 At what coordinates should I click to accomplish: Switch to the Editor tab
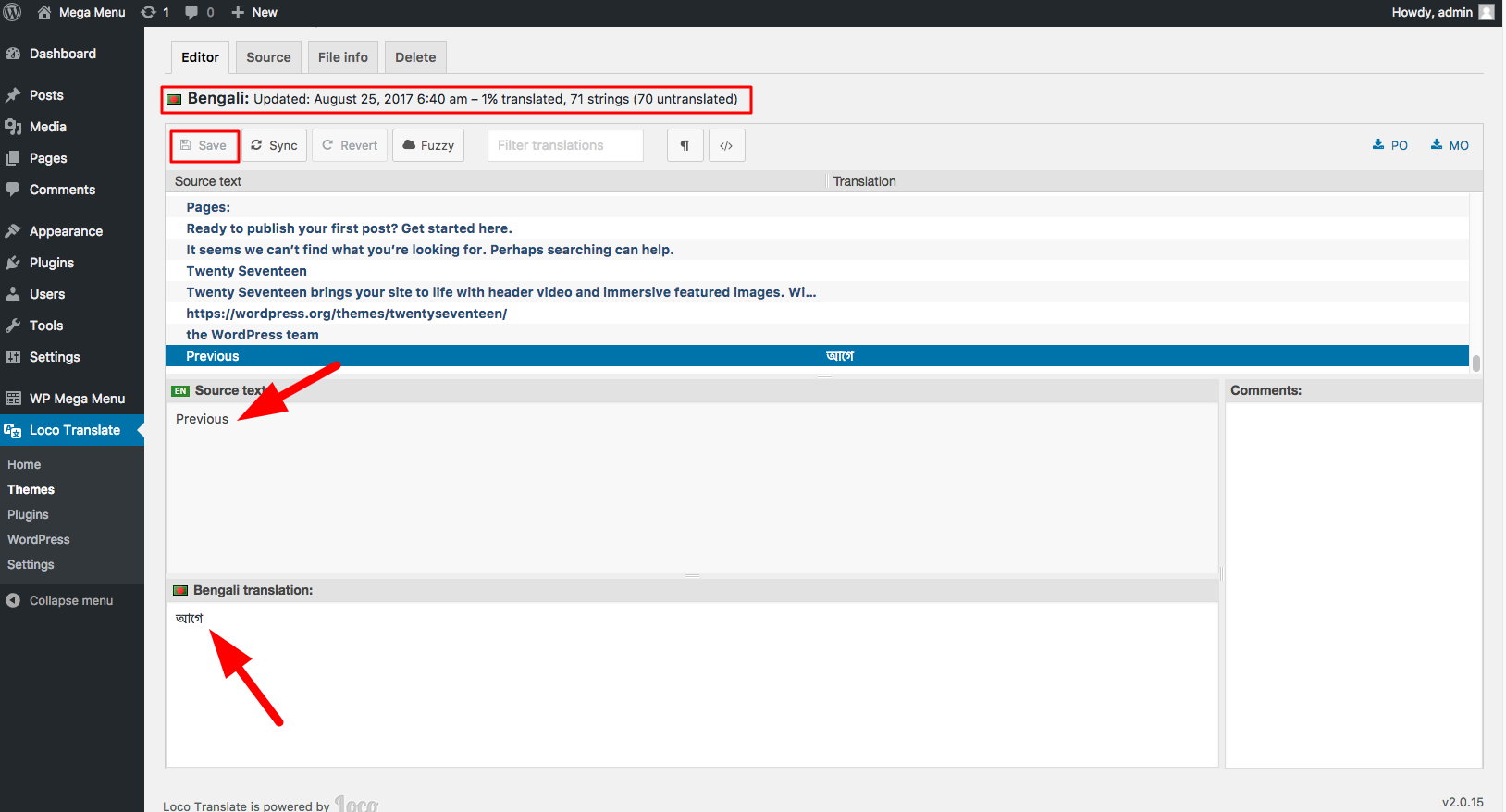click(x=200, y=57)
